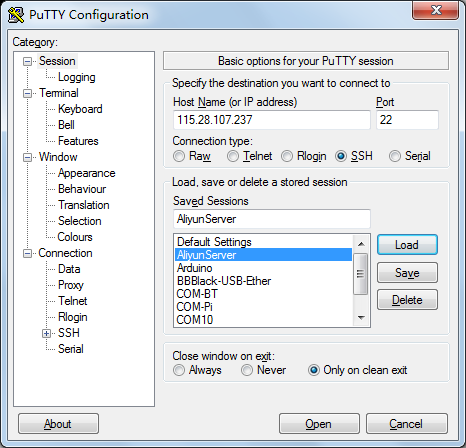This screenshot has height=448, width=466.
Task: Select COM-BT saved session
Action: (x=263, y=294)
